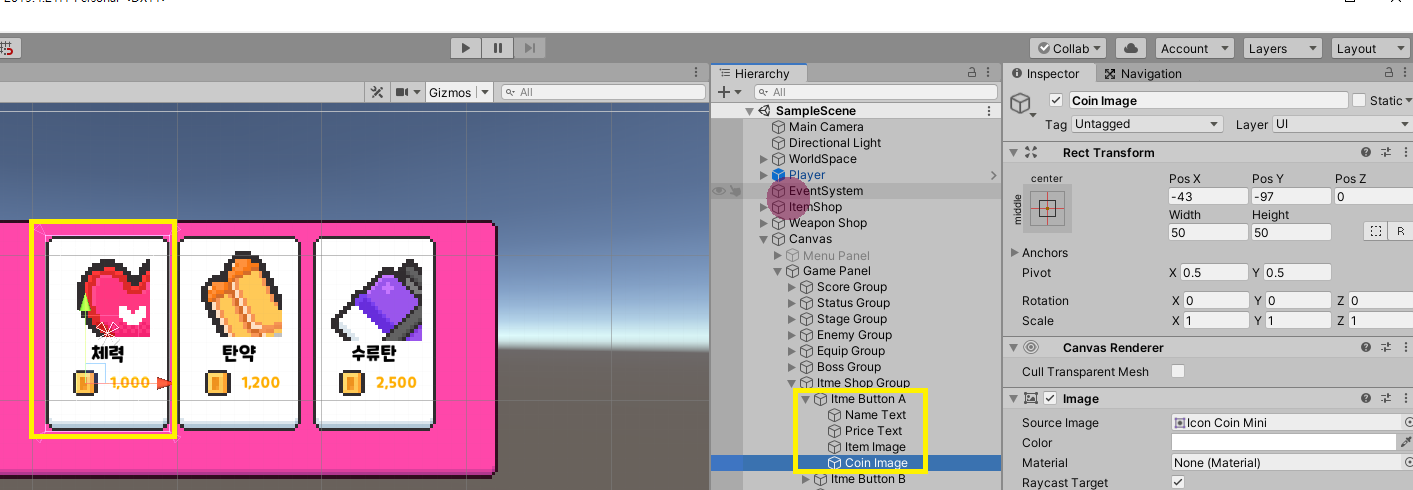Open the anchor presets box

click(1047, 209)
